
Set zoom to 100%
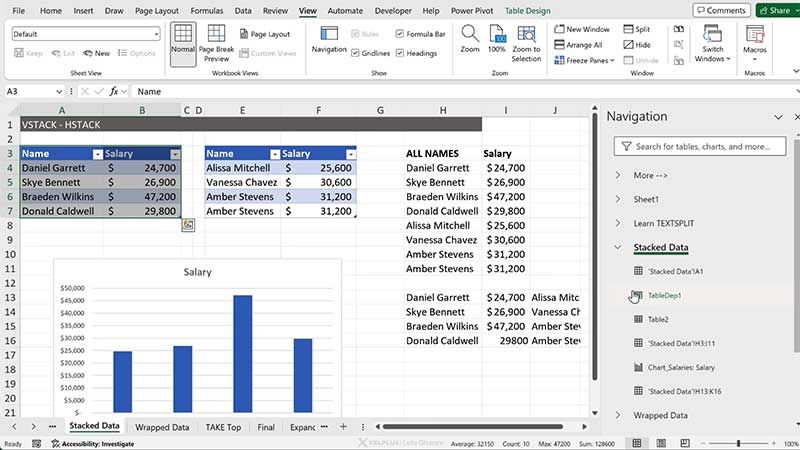[496, 39]
